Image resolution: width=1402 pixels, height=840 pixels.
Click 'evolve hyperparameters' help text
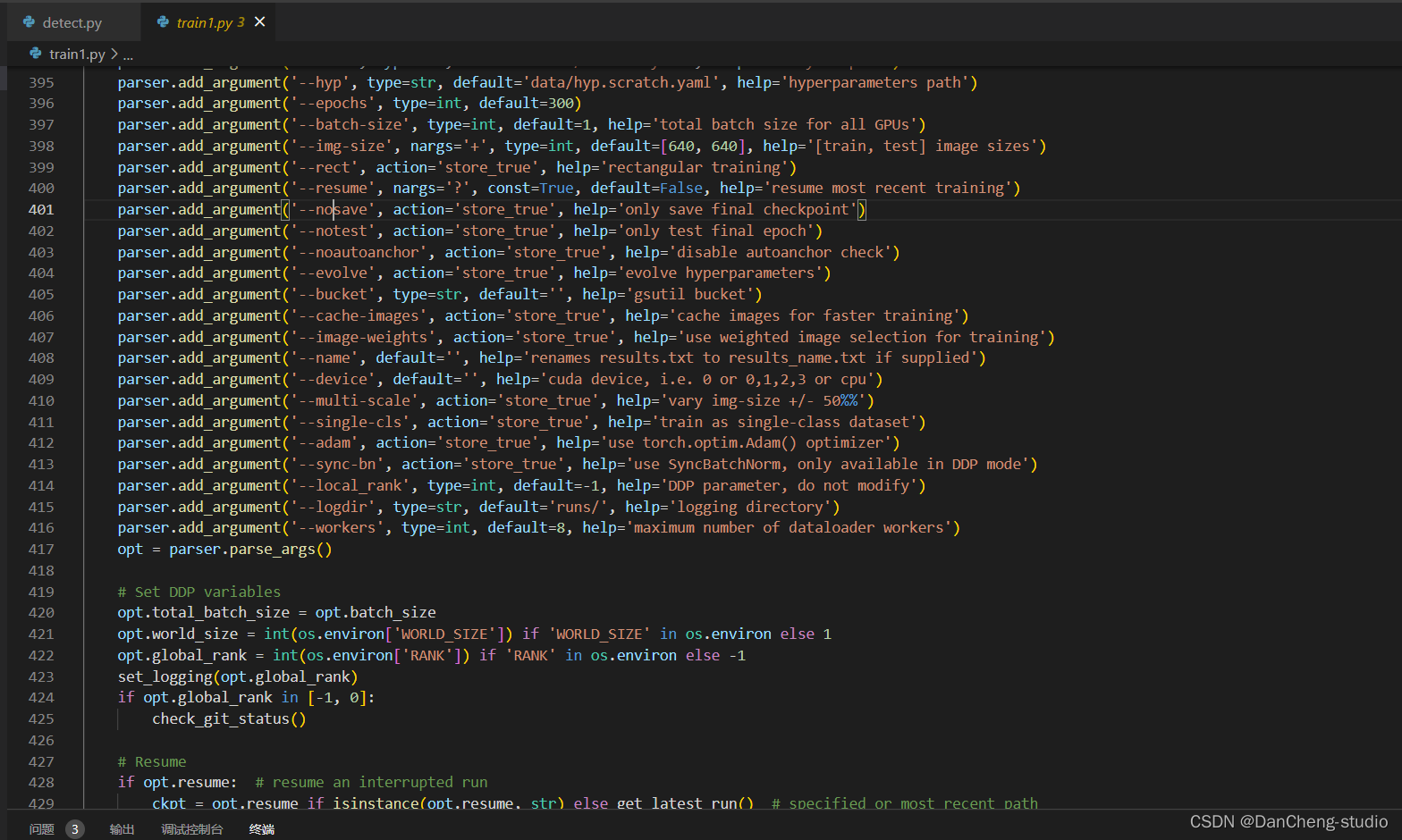(720, 273)
